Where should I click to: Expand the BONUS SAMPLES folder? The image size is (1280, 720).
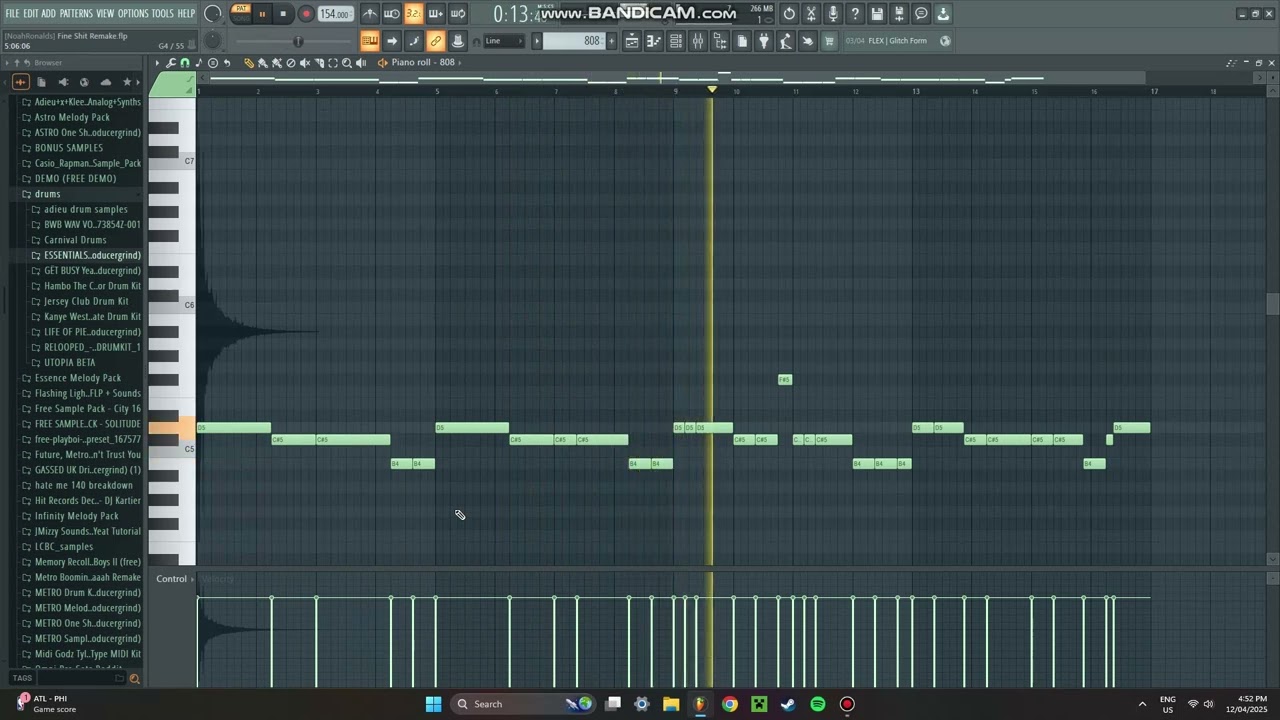pyautogui.click(x=68, y=148)
